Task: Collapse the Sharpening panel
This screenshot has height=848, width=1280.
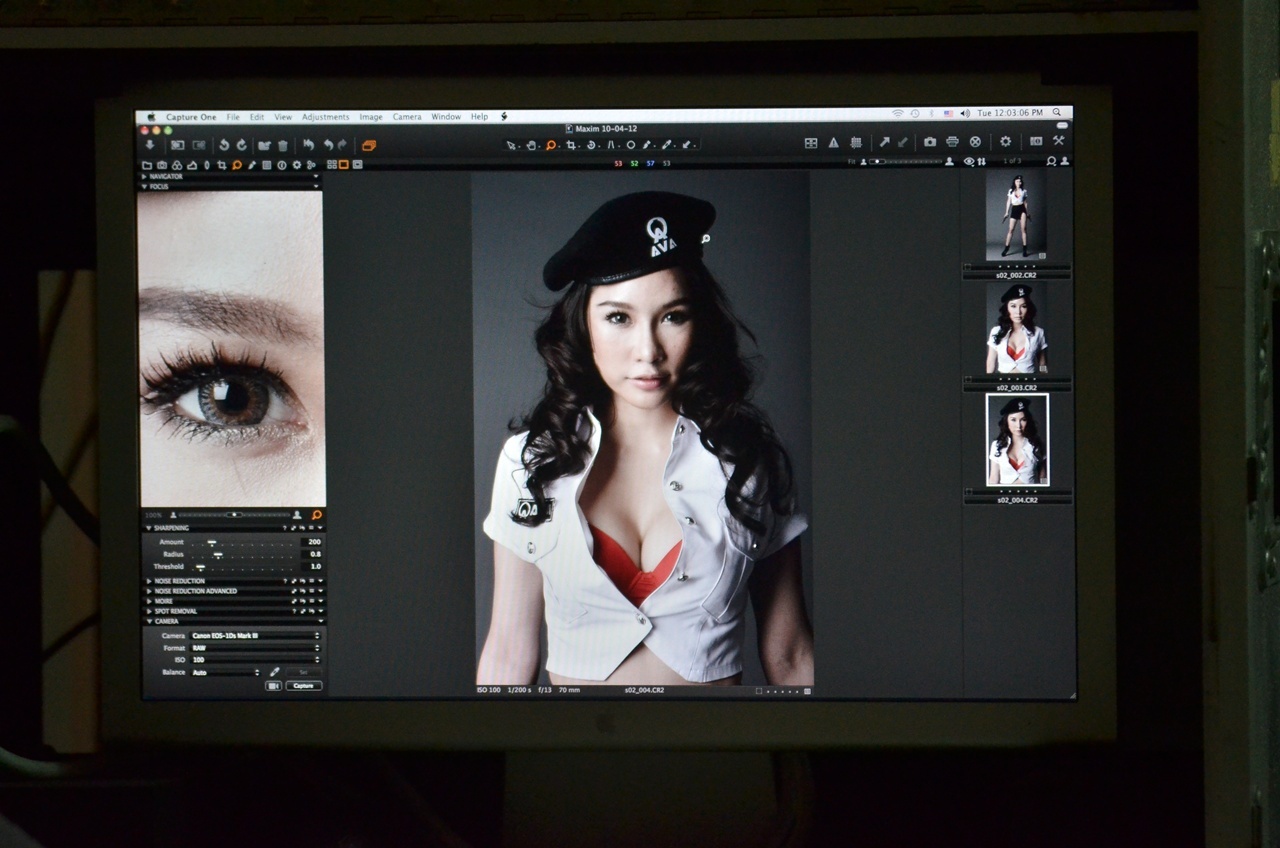Action: tap(148, 528)
